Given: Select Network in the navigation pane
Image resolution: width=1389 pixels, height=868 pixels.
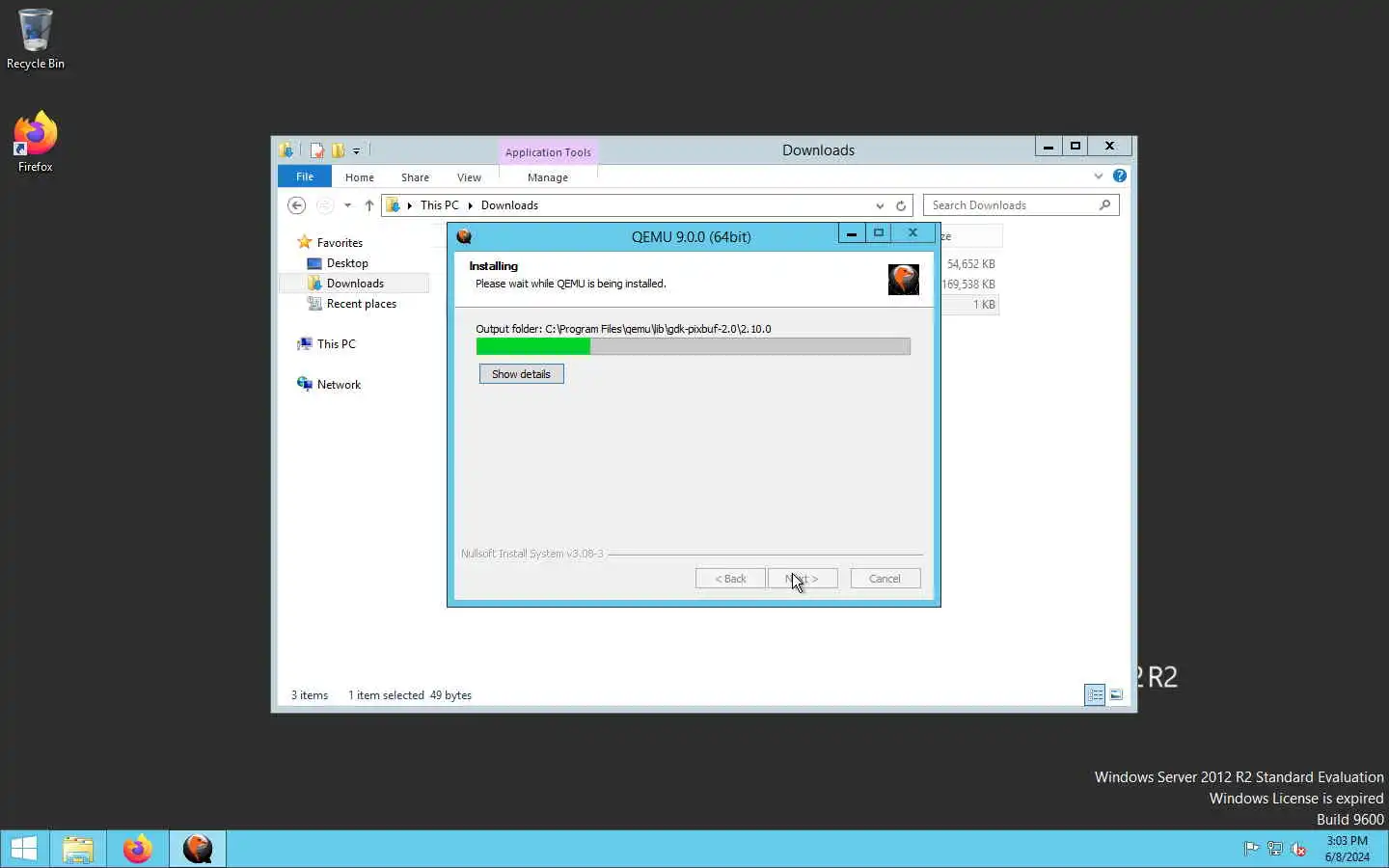Looking at the screenshot, I should pyautogui.click(x=339, y=385).
